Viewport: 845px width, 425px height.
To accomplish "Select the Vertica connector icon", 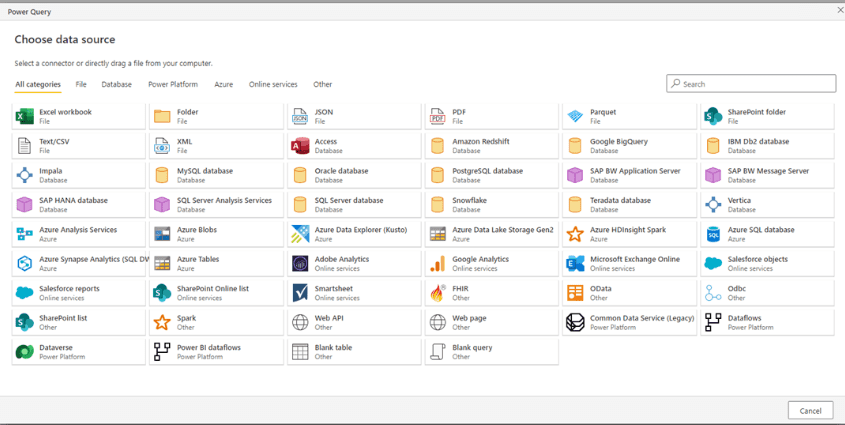I will point(713,205).
